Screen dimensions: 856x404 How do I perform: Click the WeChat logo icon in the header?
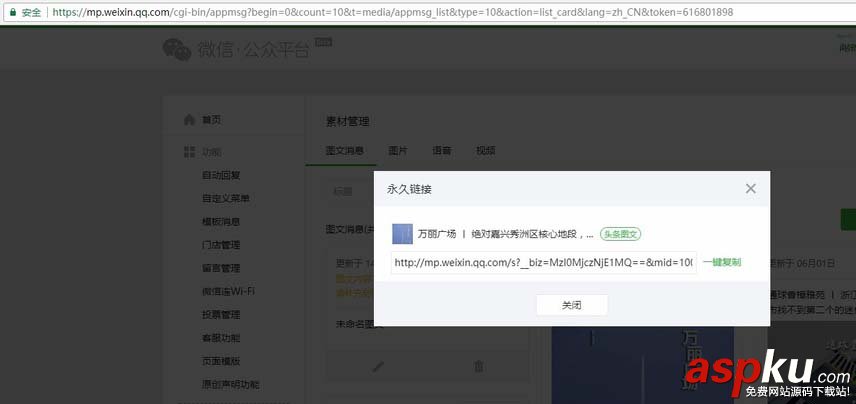pyautogui.click(x=177, y=50)
